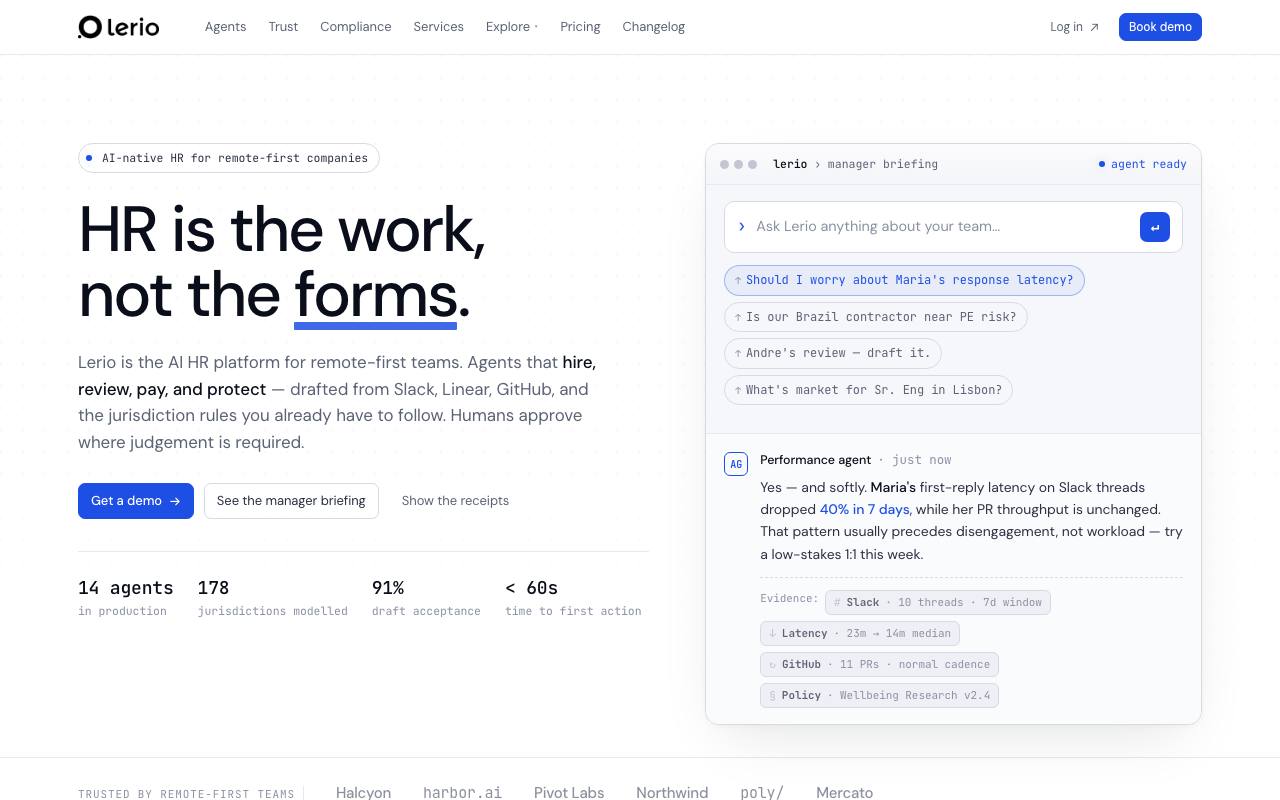
Task: Click the Get a demo button
Action: point(136,501)
